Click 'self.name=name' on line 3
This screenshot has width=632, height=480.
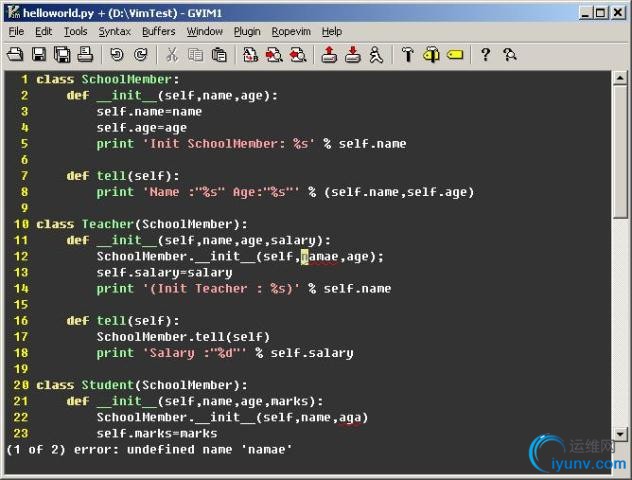click(x=149, y=111)
